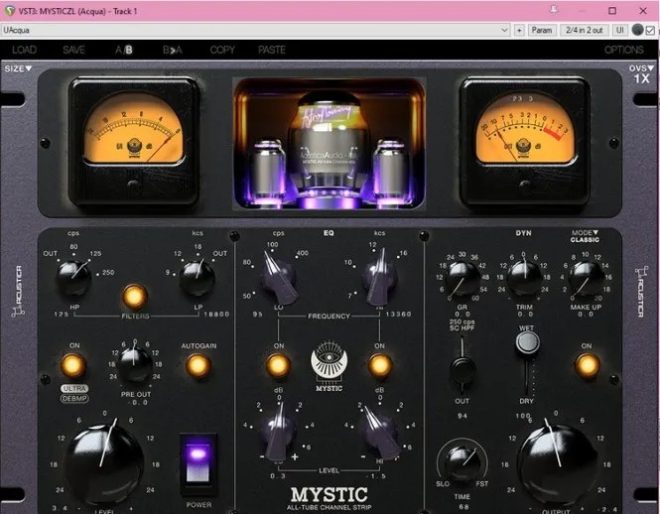Click the left Acustica rack ear logo

pyautogui.click(x=18, y=291)
